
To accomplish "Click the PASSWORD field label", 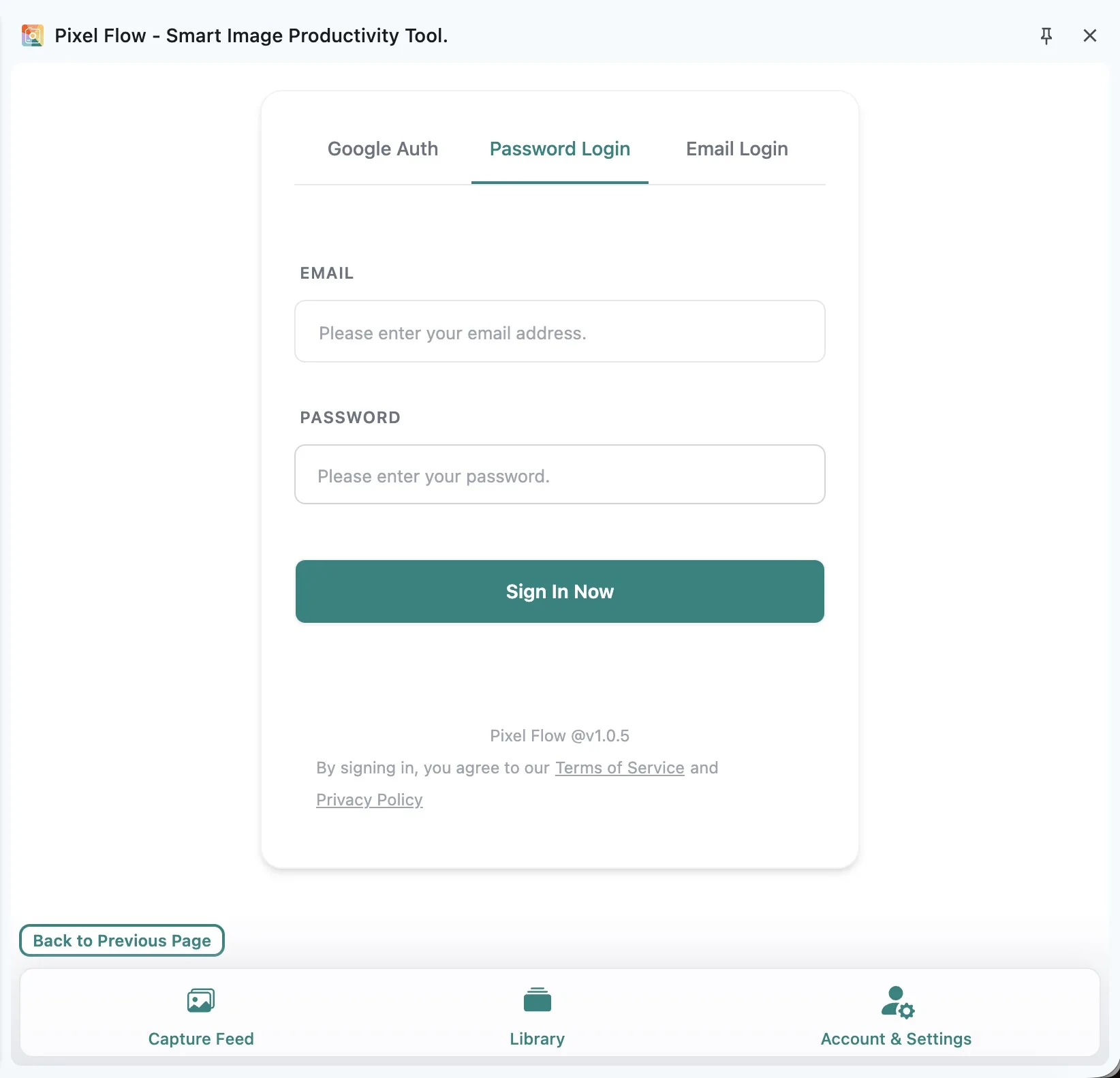I will coord(350,418).
